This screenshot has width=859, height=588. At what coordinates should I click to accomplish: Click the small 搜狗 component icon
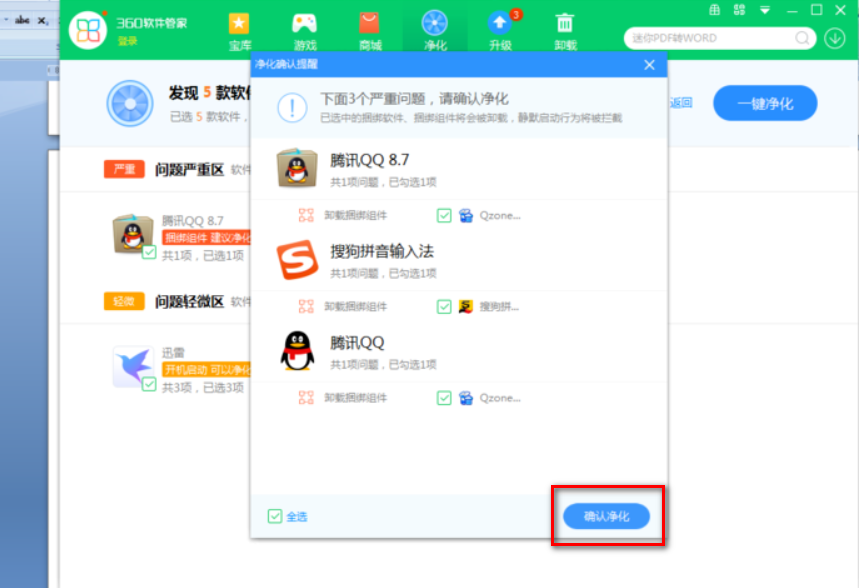pos(466,306)
